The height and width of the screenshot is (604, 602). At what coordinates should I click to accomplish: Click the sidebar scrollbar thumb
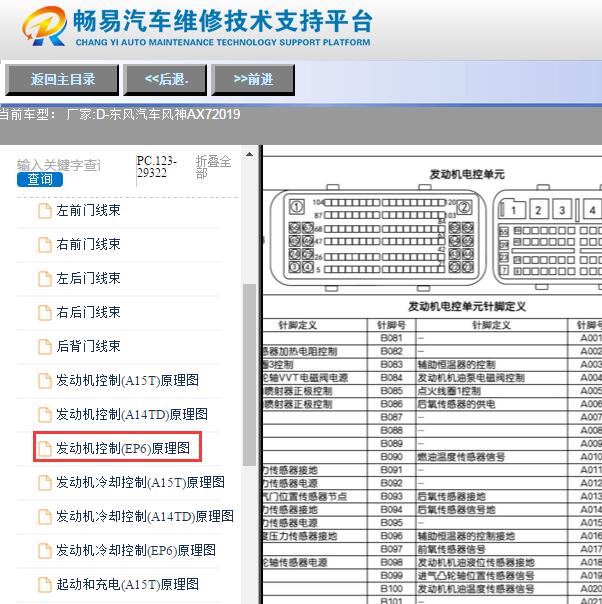pyautogui.click(x=250, y=374)
